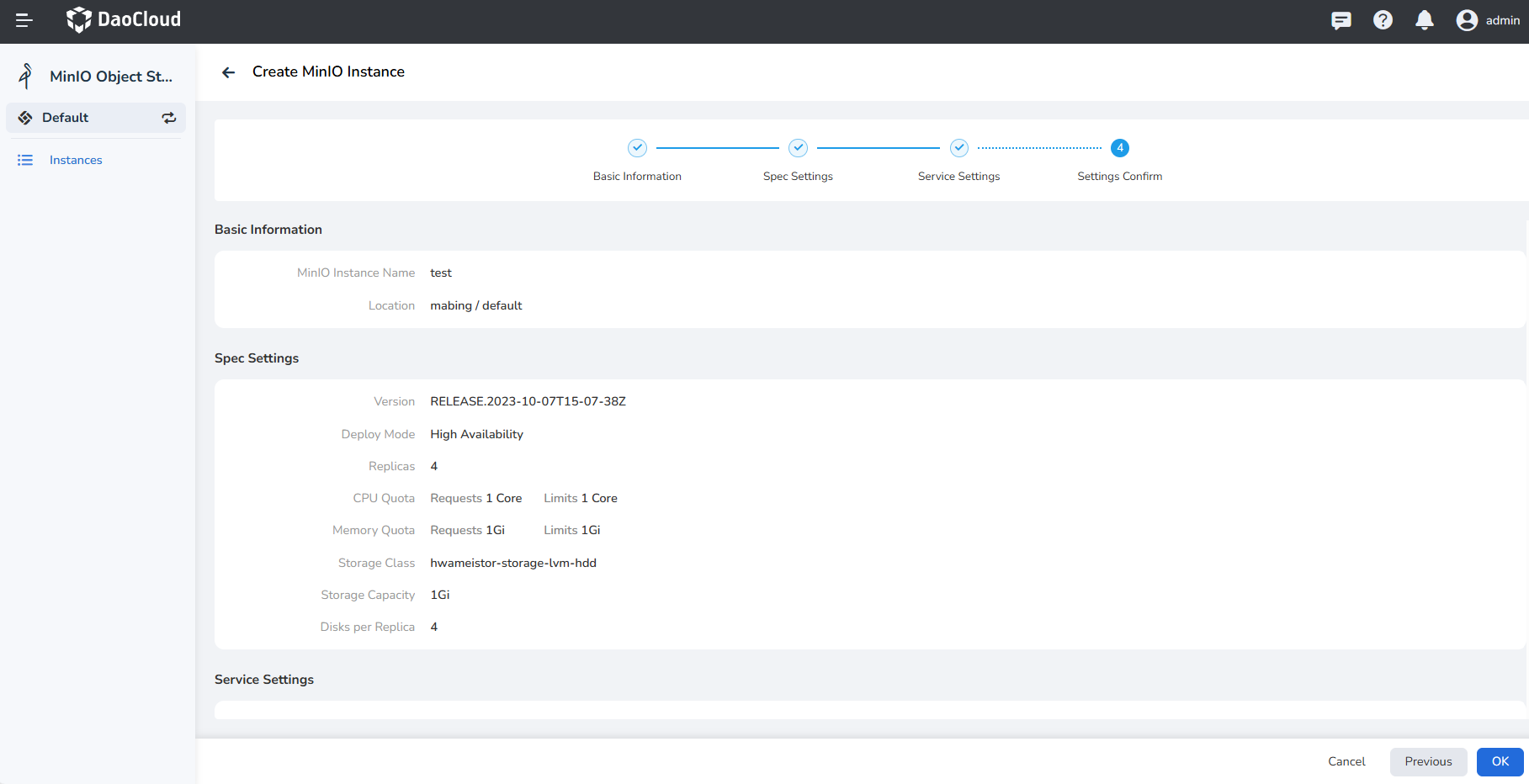Click the workspace switch arrows icon
Viewport: 1529px width, 784px height.
click(x=169, y=118)
